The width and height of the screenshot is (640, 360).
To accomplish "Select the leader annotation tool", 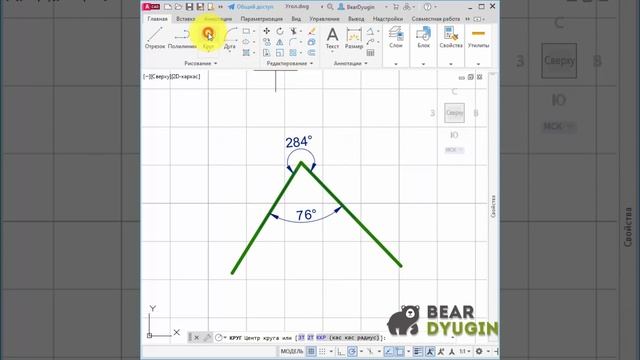I will (370, 42).
